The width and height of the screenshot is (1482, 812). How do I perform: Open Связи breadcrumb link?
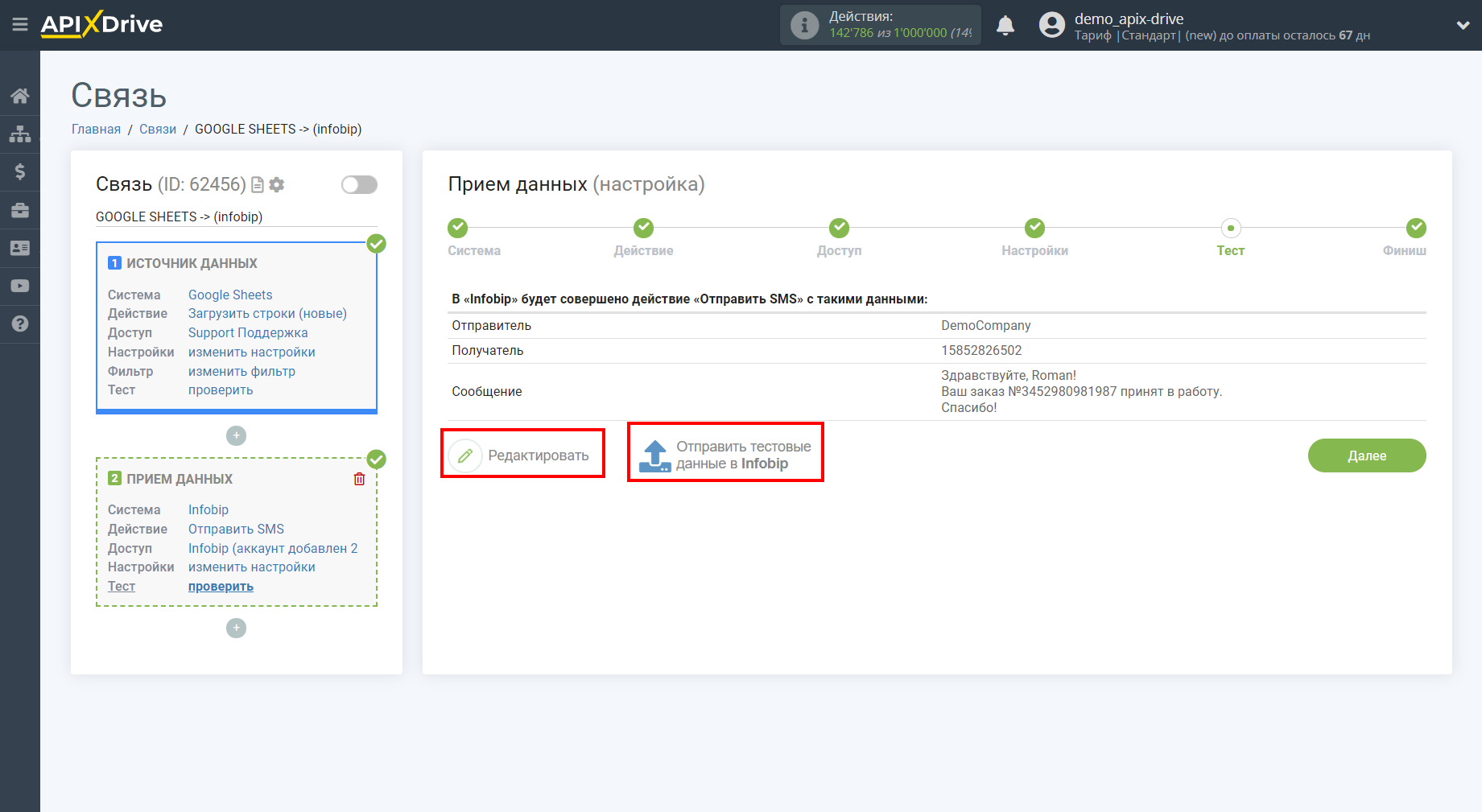[x=158, y=129]
